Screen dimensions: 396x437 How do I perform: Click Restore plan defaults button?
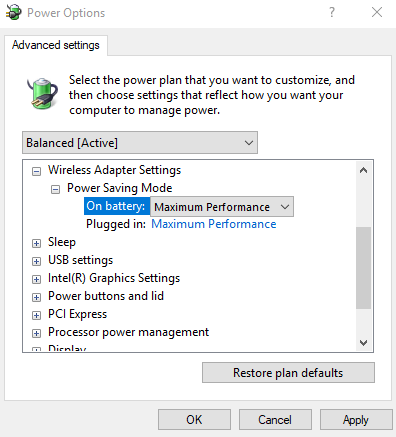click(288, 373)
